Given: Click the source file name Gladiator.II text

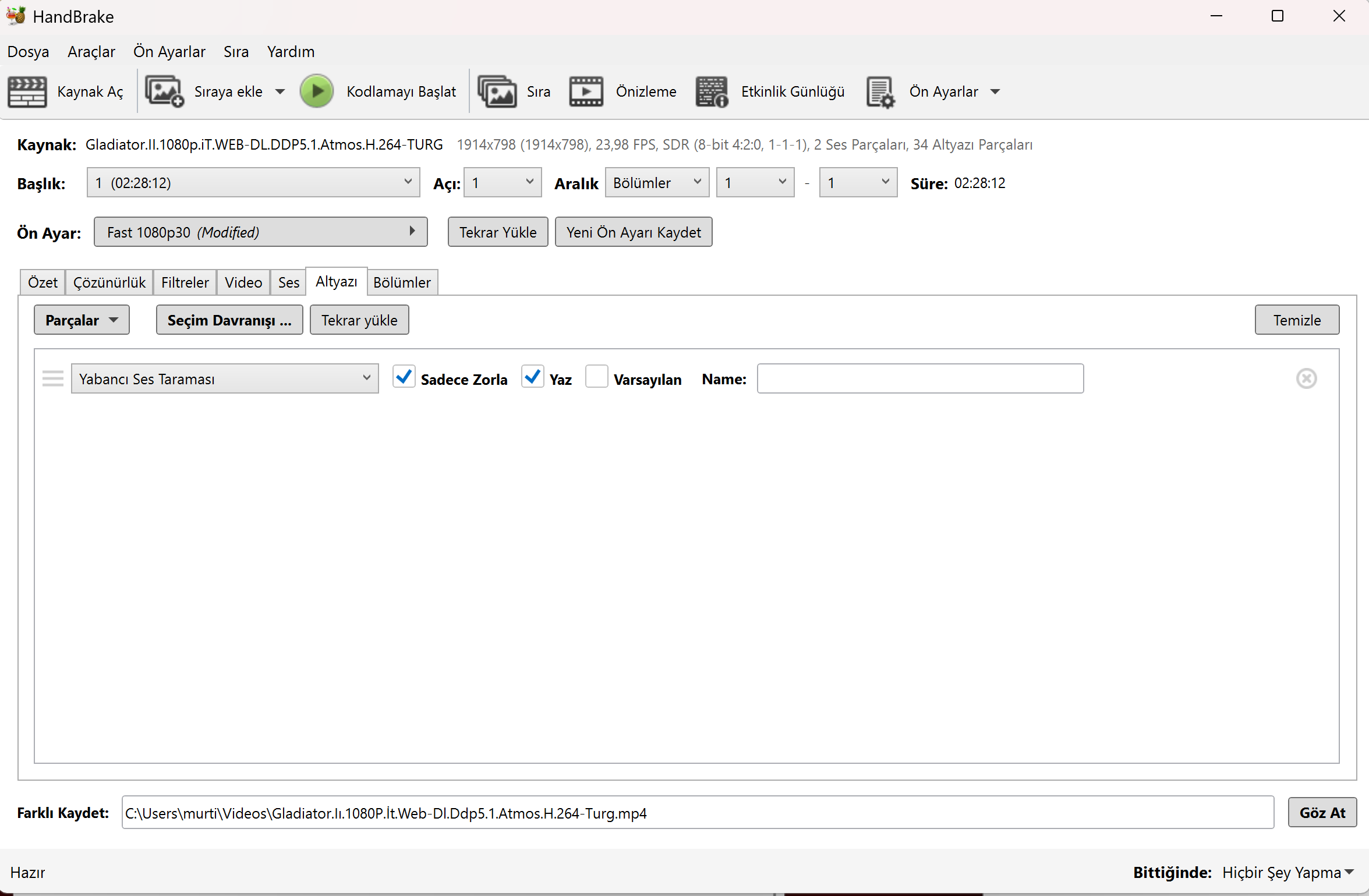Looking at the screenshot, I should pyautogui.click(x=264, y=144).
